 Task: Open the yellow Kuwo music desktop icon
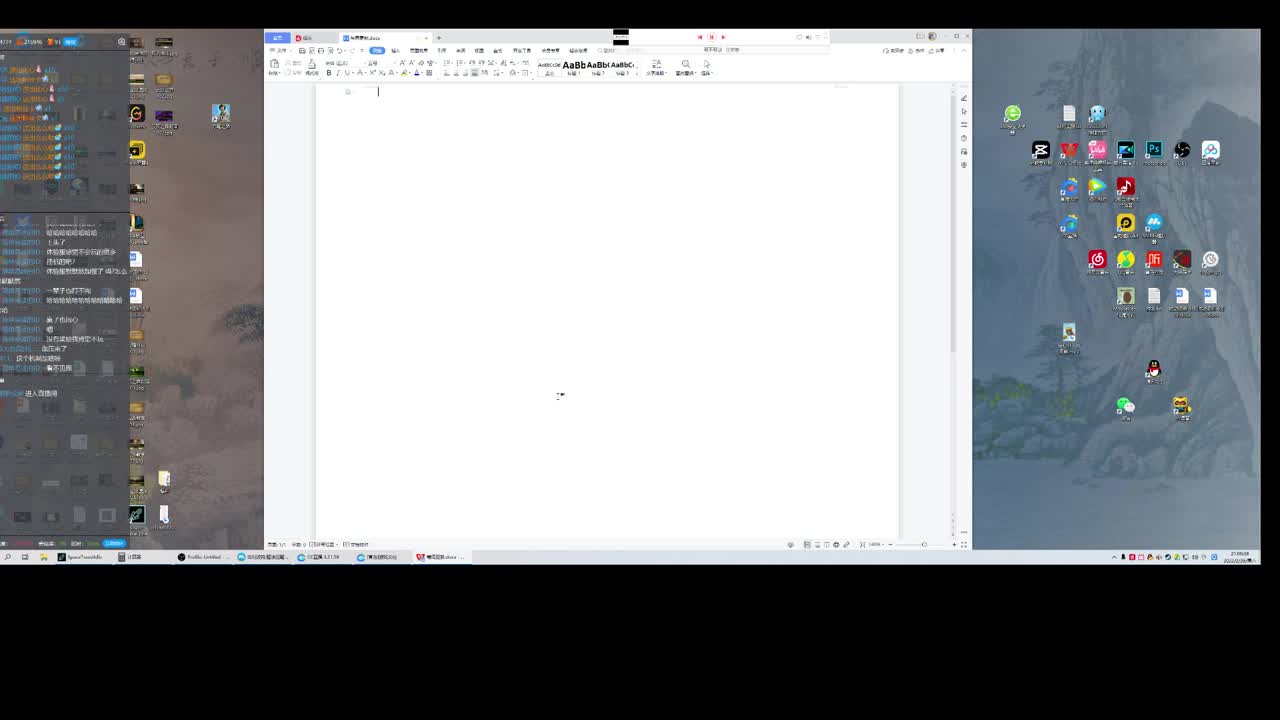click(1126, 222)
